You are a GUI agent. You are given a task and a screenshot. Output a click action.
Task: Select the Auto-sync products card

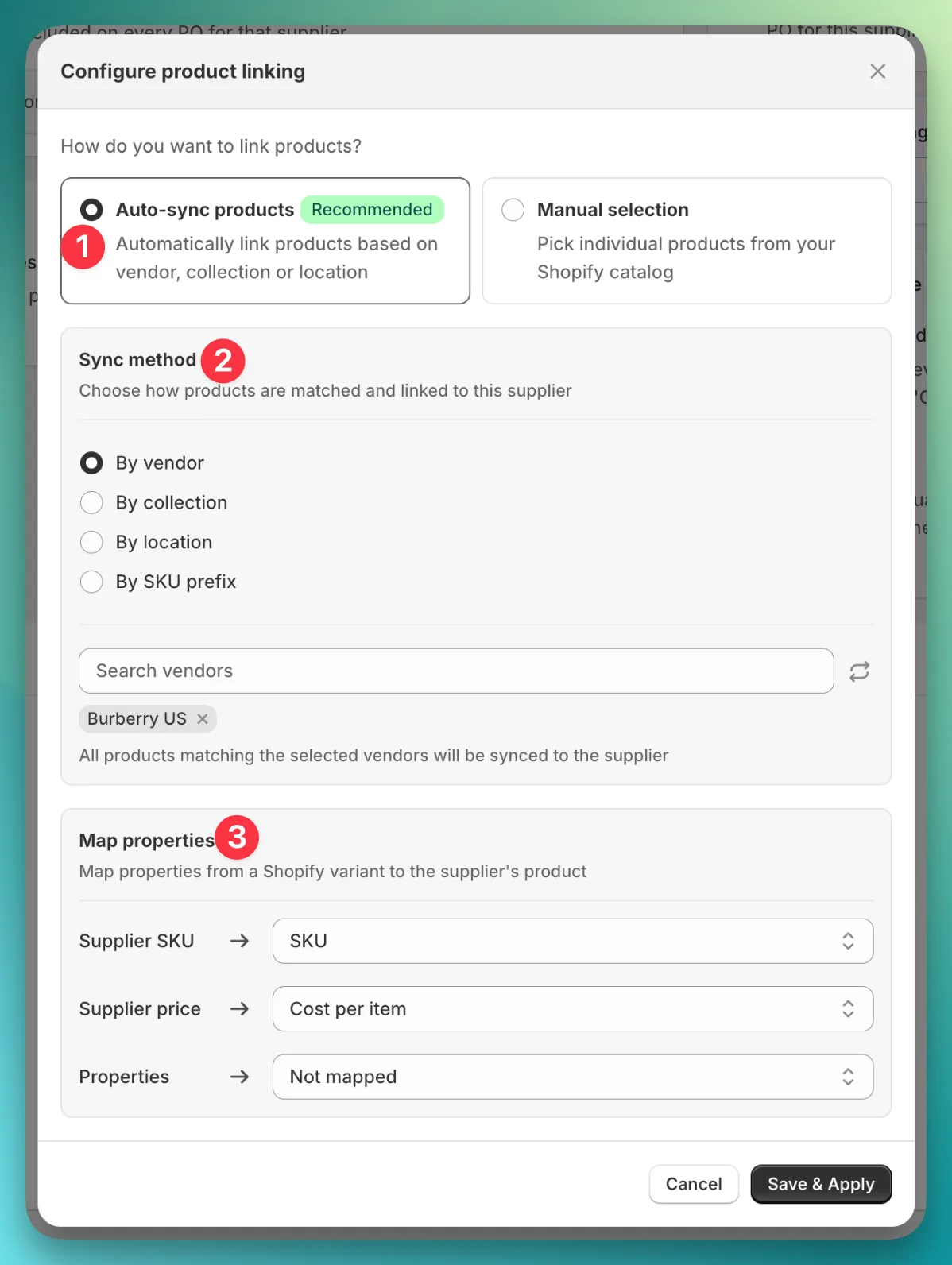coord(91,209)
